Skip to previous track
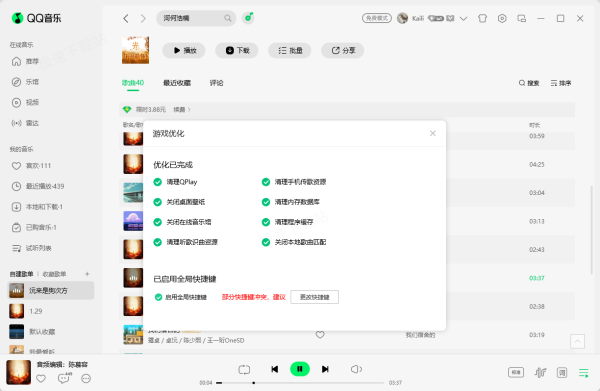Screen dimensions: 600x391 tap(275, 369)
